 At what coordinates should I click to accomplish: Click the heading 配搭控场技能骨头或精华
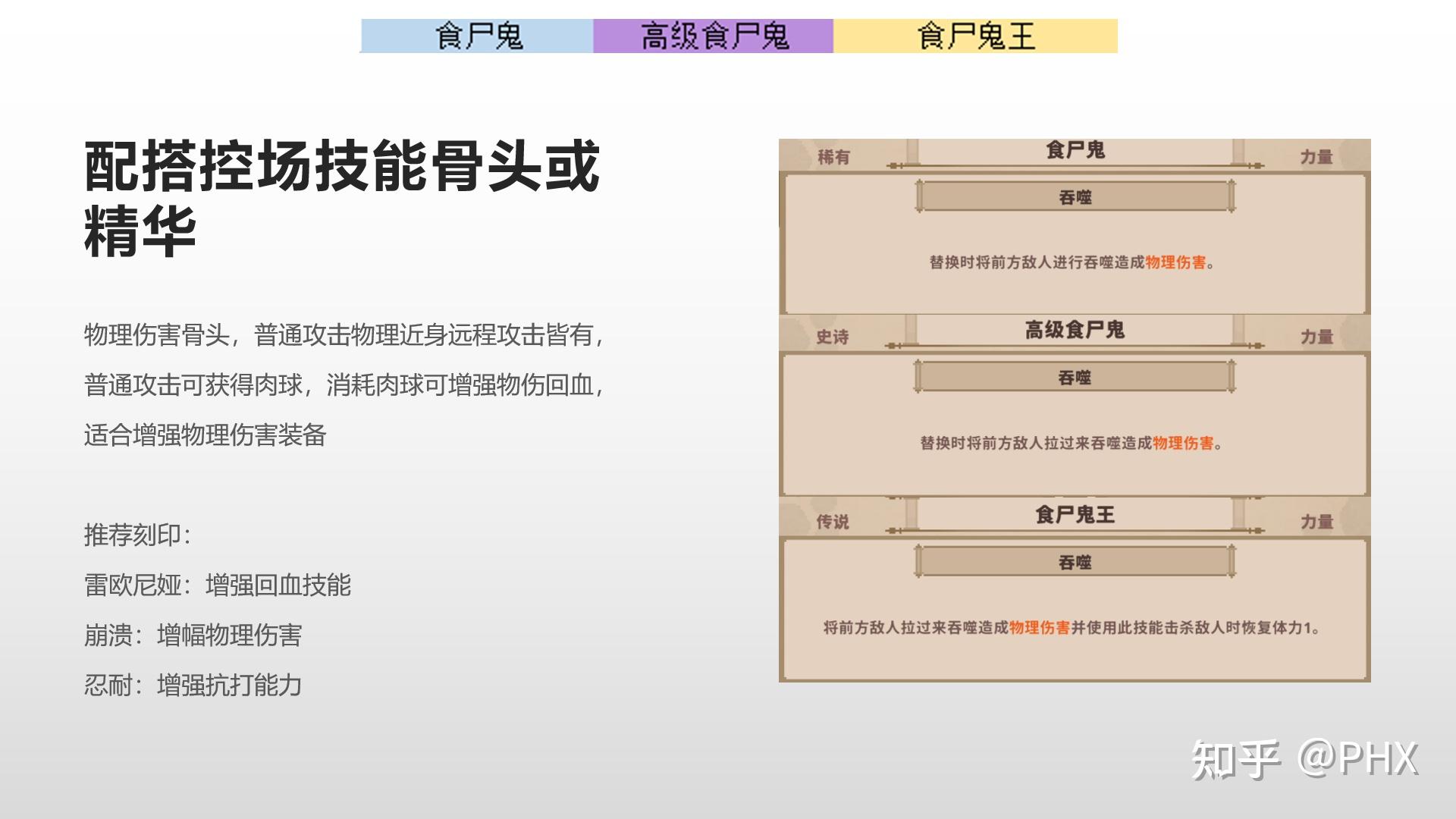(x=342, y=198)
